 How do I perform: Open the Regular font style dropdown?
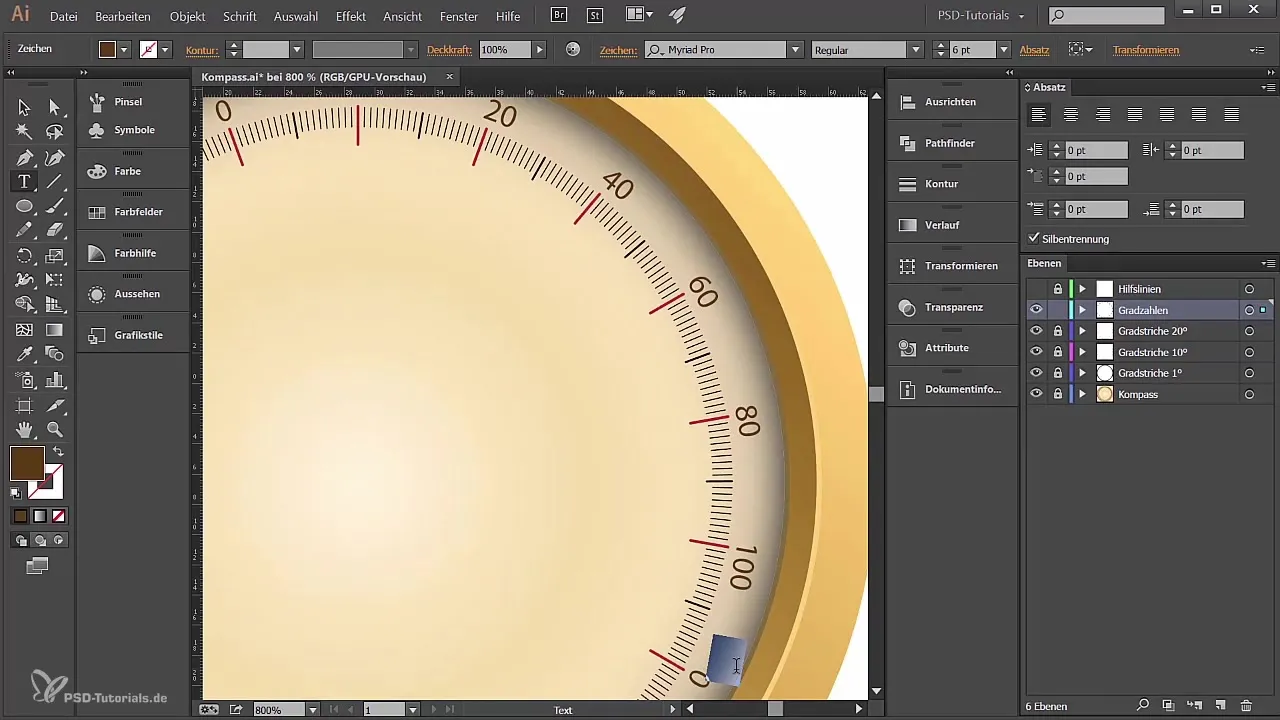pos(916,50)
